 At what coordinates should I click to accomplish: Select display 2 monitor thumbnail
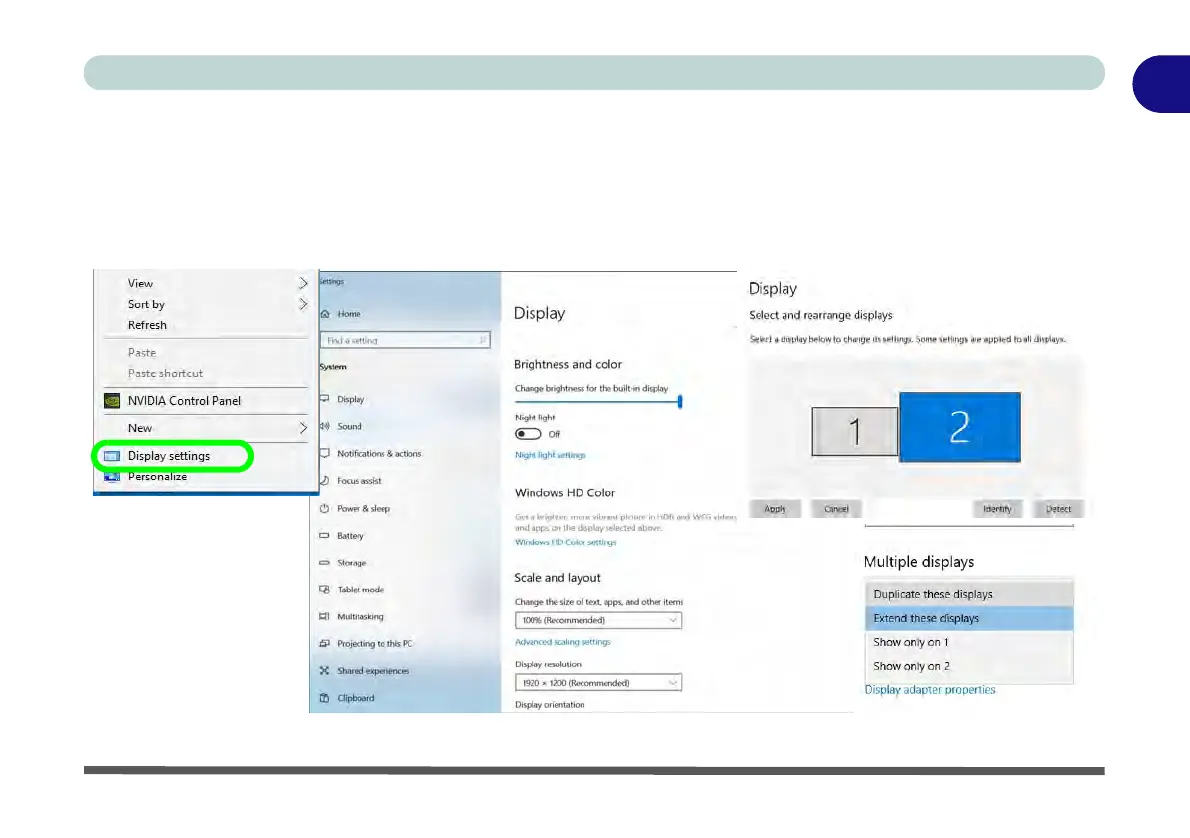(x=959, y=427)
